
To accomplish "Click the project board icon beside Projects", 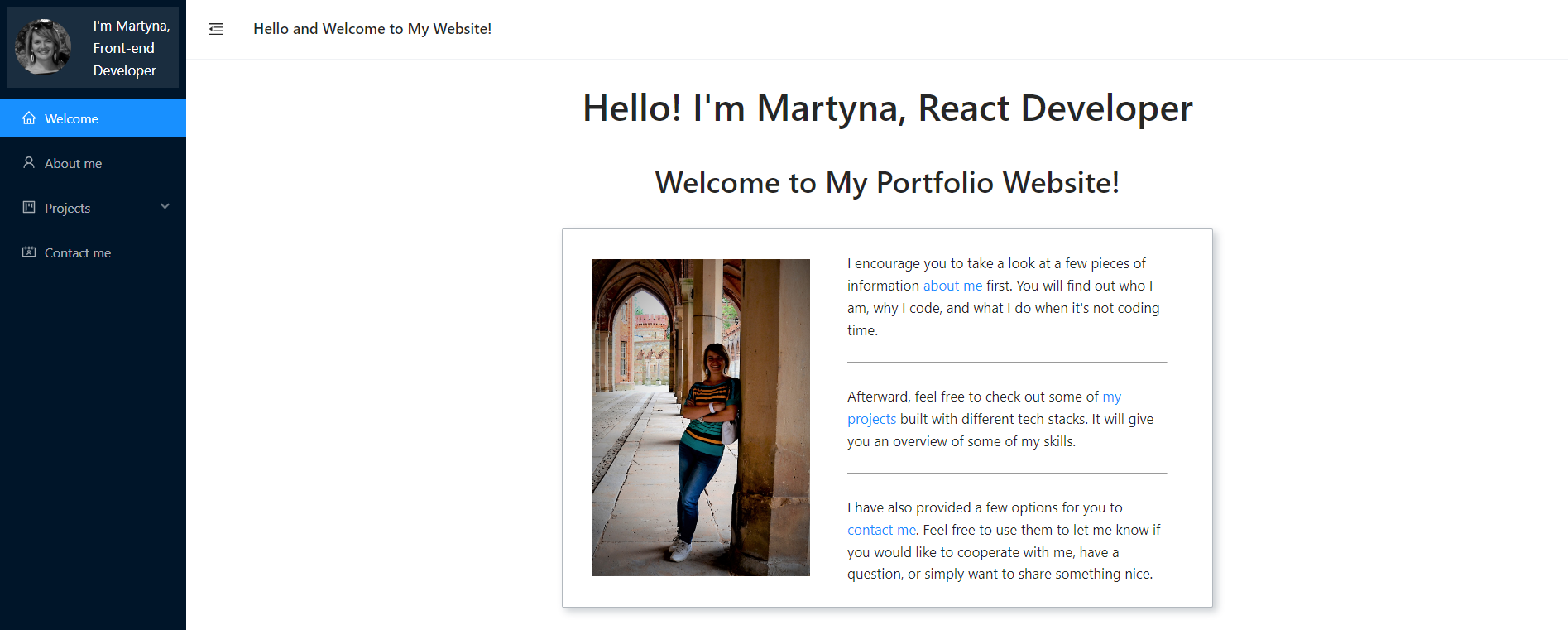I will click(29, 207).
